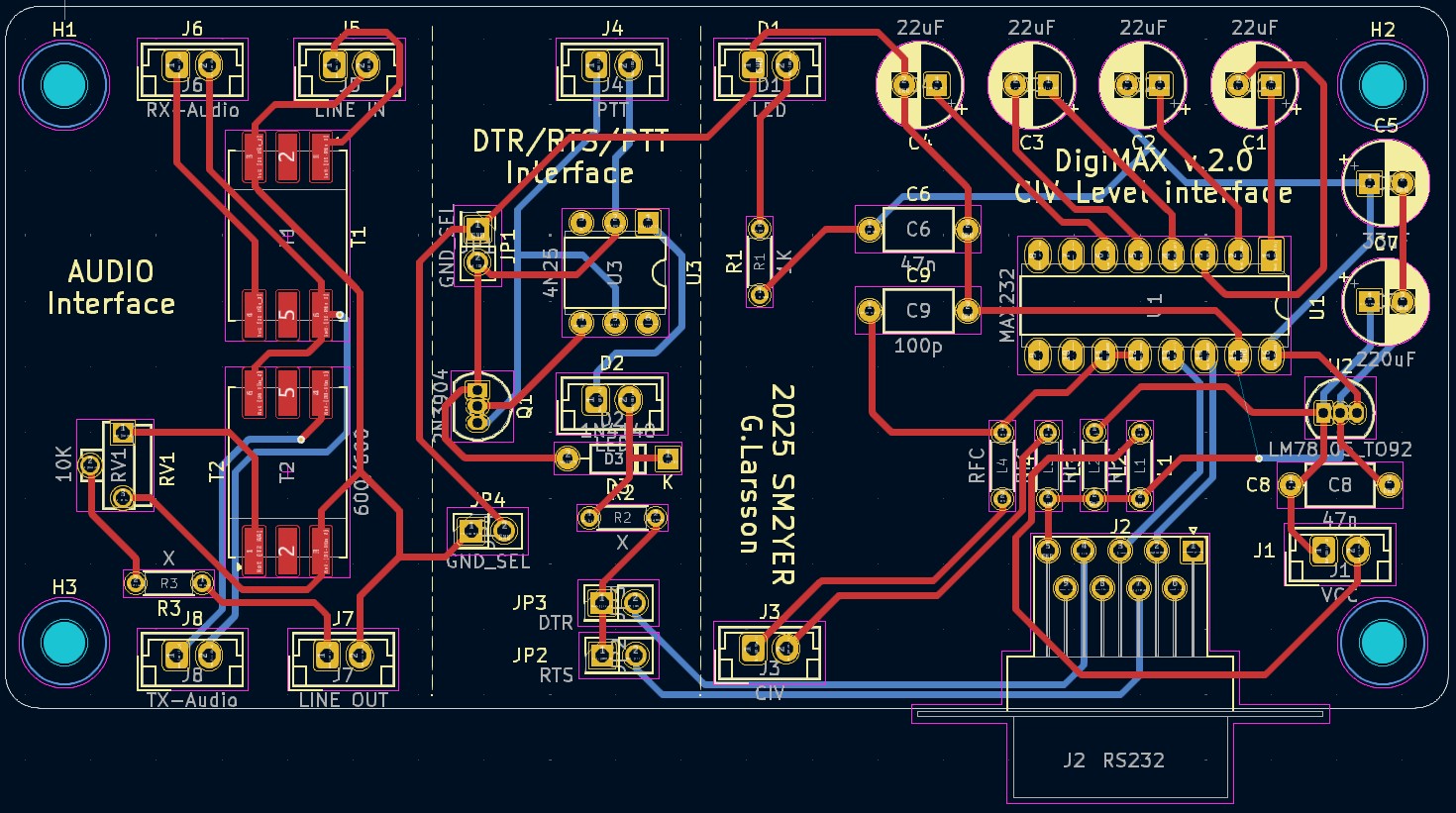Click the C9 100p capacitor
The height and width of the screenshot is (813, 1456).
918,311
